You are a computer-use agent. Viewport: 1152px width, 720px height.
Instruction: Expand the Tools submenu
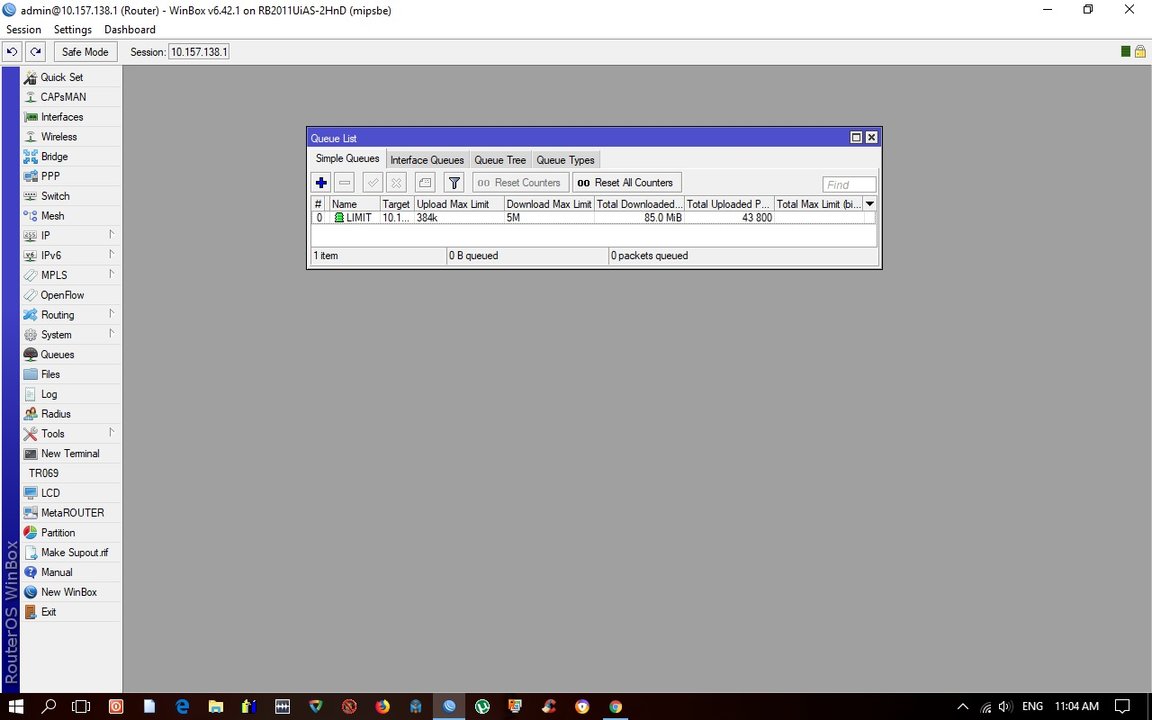tap(71, 434)
